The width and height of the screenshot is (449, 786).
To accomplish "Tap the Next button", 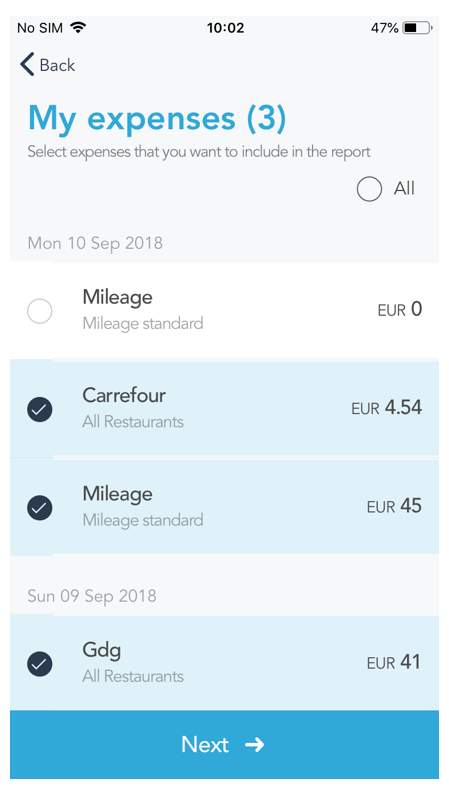I will pos(224,744).
